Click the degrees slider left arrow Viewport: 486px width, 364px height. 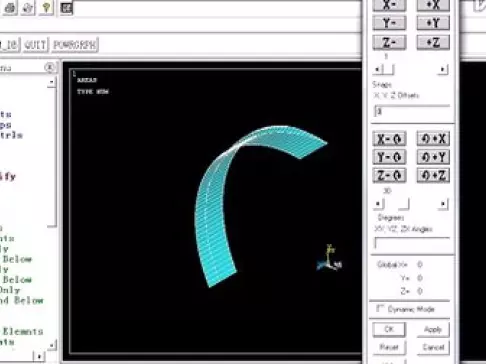pos(378,204)
